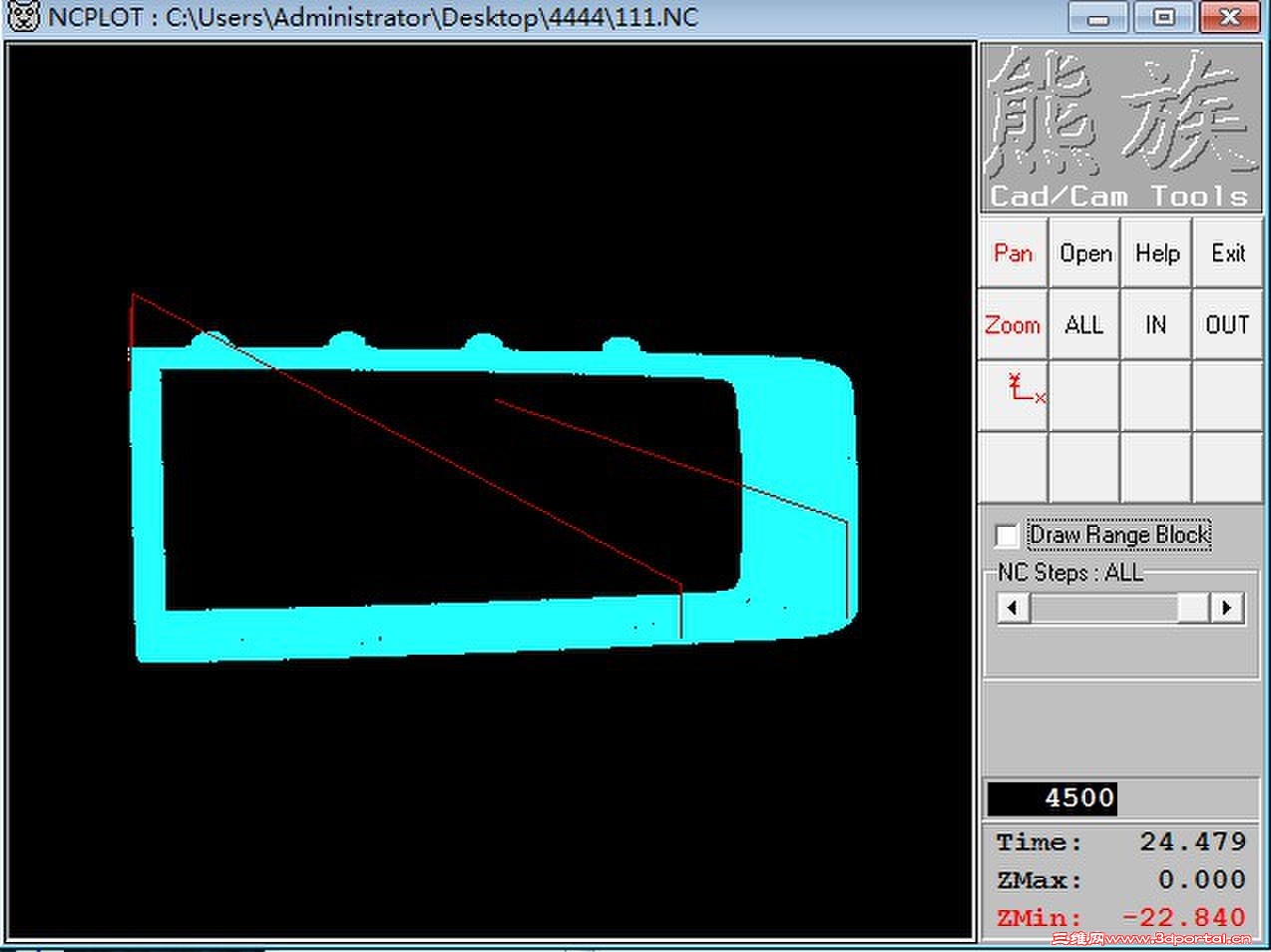The width and height of the screenshot is (1271, 952).
Task: Select the Zoom tool button
Action: 1013,324
